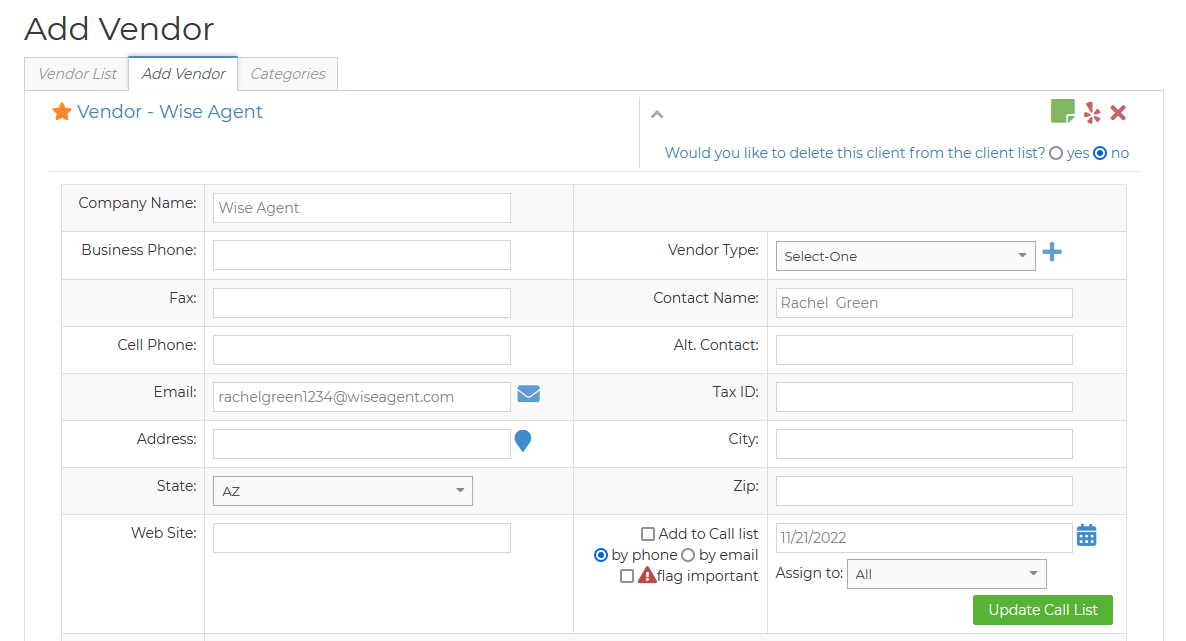This screenshot has width=1186, height=641.
Task: Select the Add Vendor tab
Action: (183, 73)
